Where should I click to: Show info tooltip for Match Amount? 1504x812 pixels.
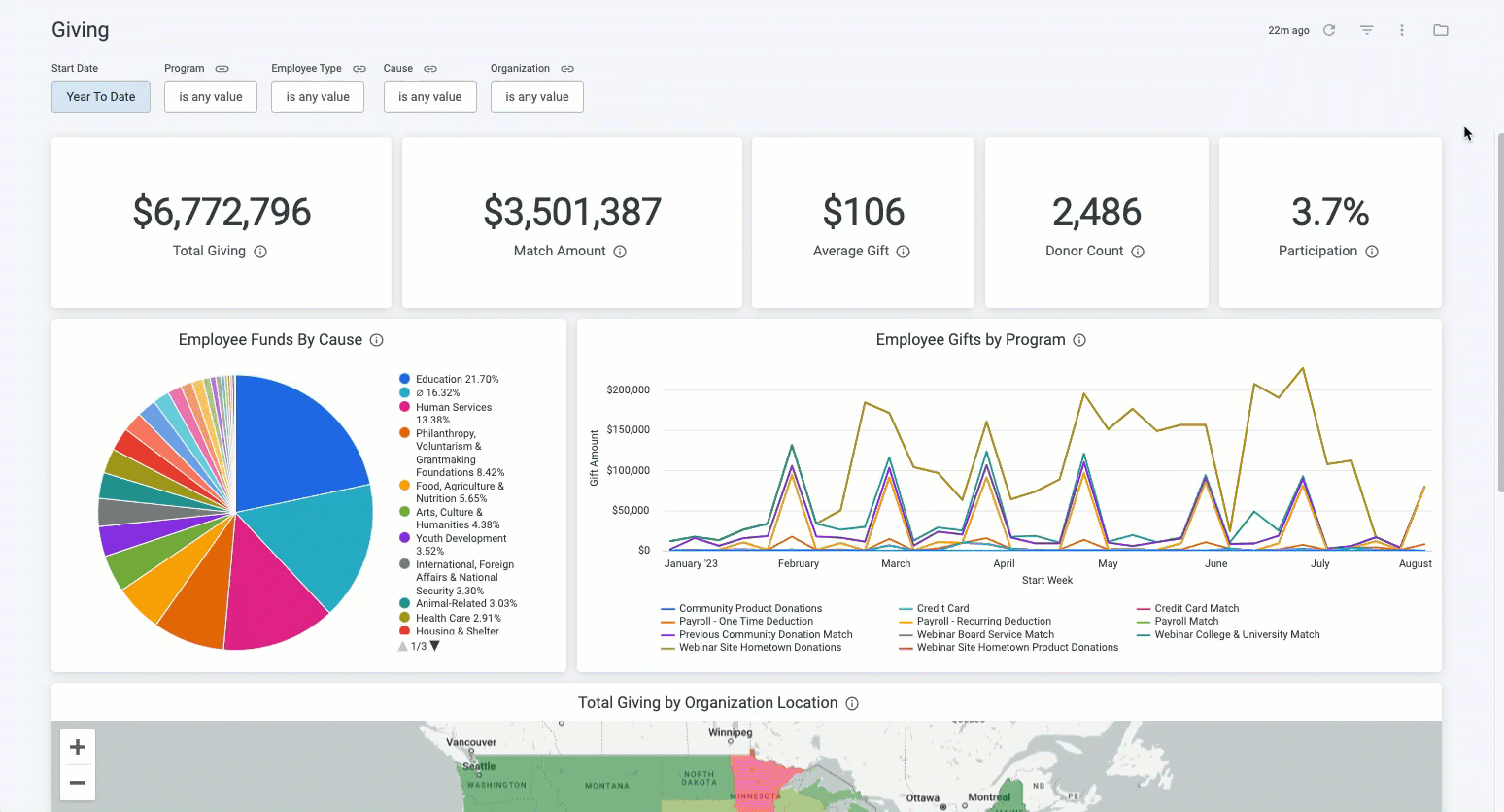point(620,252)
